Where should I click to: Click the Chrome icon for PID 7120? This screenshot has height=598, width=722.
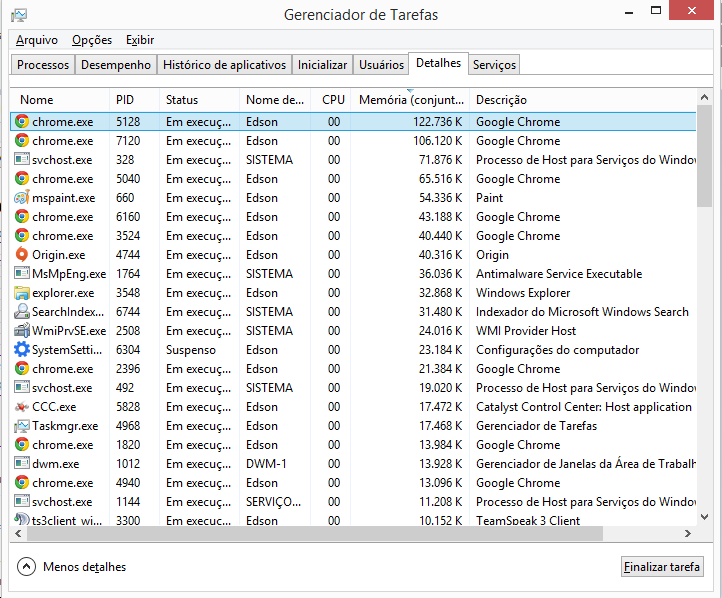22,140
